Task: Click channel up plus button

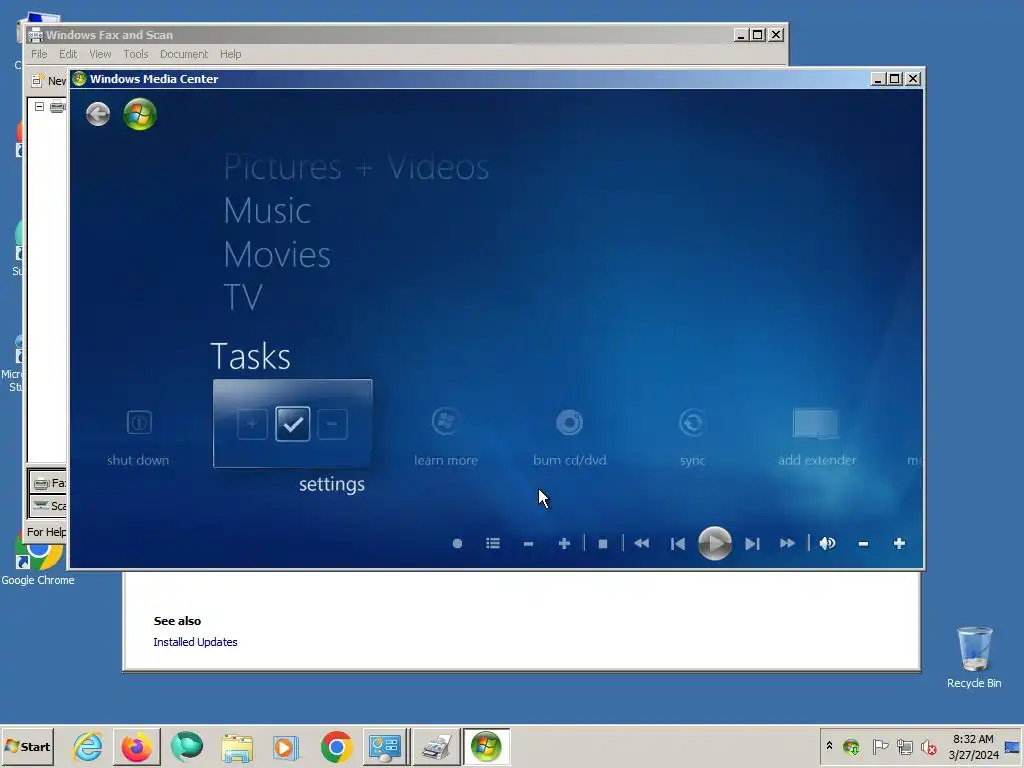Action: point(564,543)
